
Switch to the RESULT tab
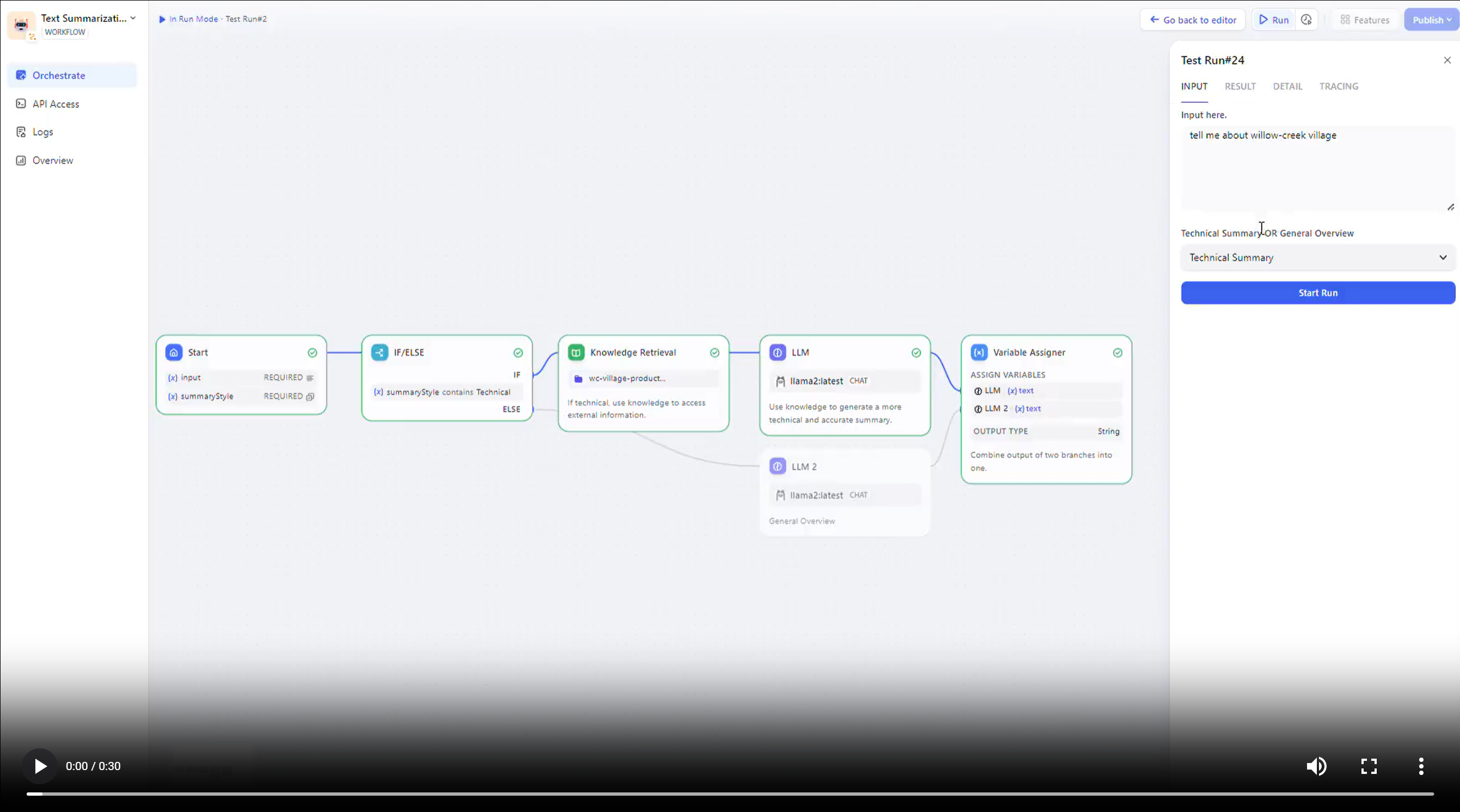[1240, 87]
